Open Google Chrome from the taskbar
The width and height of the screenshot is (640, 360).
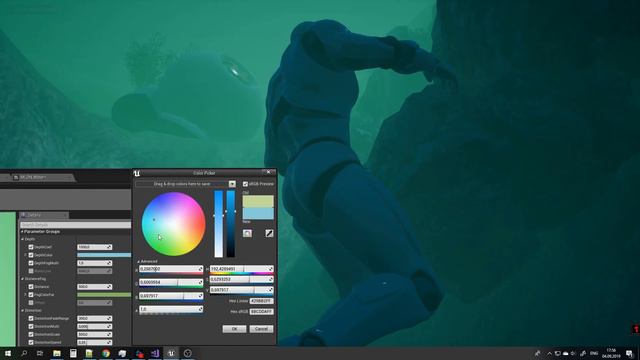click(106, 353)
